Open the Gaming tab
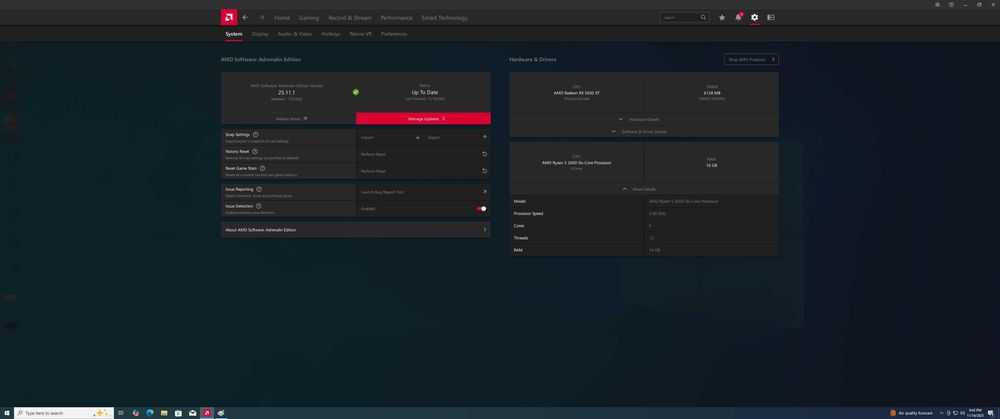The width and height of the screenshot is (1000, 419). point(309,18)
